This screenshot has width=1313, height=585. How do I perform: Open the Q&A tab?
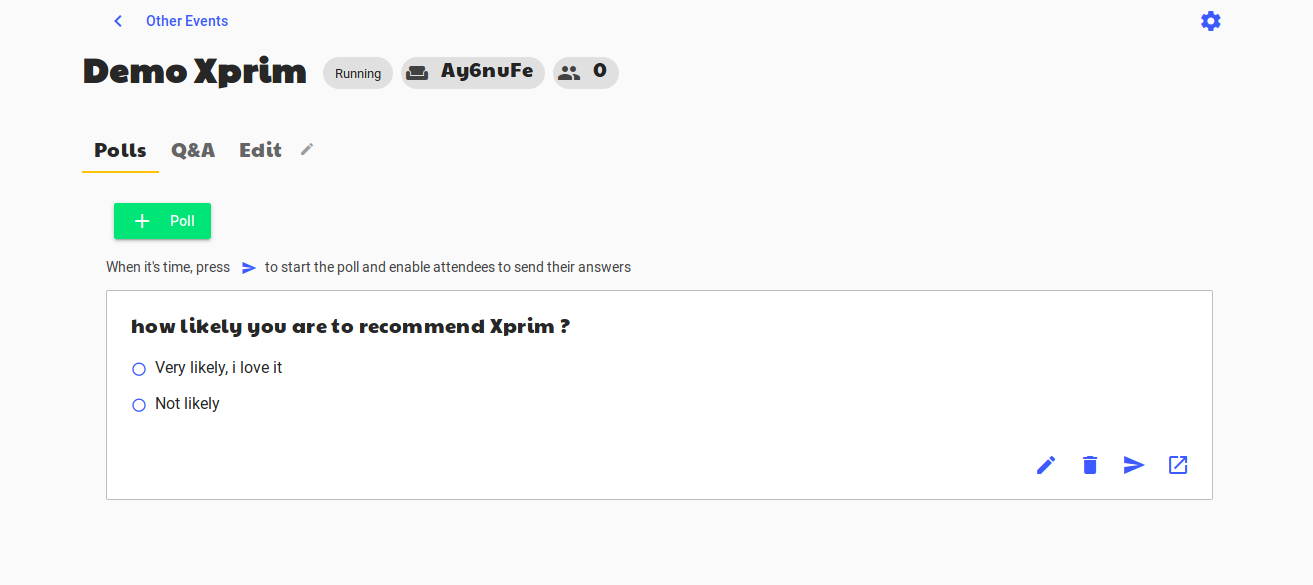tap(193, 150)
